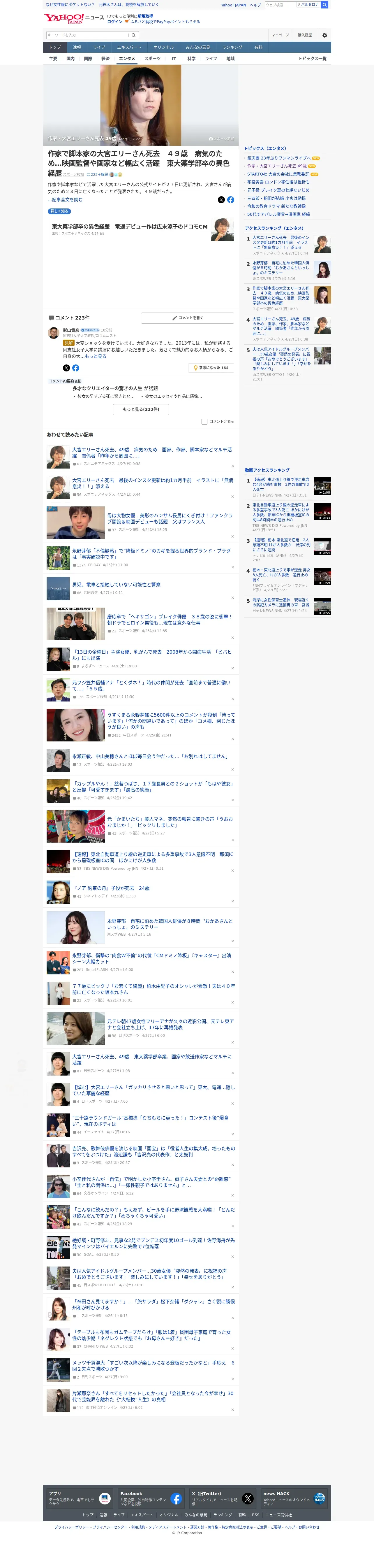Dismiss the 元フジ笠井信輔アナ article with X
This screenshot has height=1568, width=374.
[232, 699]
